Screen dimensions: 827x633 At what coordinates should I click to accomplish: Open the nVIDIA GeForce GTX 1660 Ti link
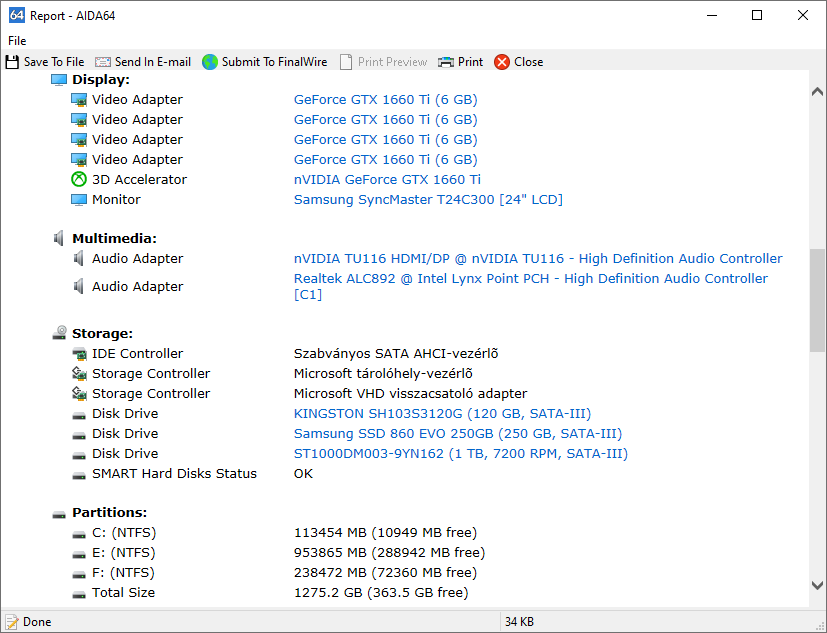[x=387, y=180]
